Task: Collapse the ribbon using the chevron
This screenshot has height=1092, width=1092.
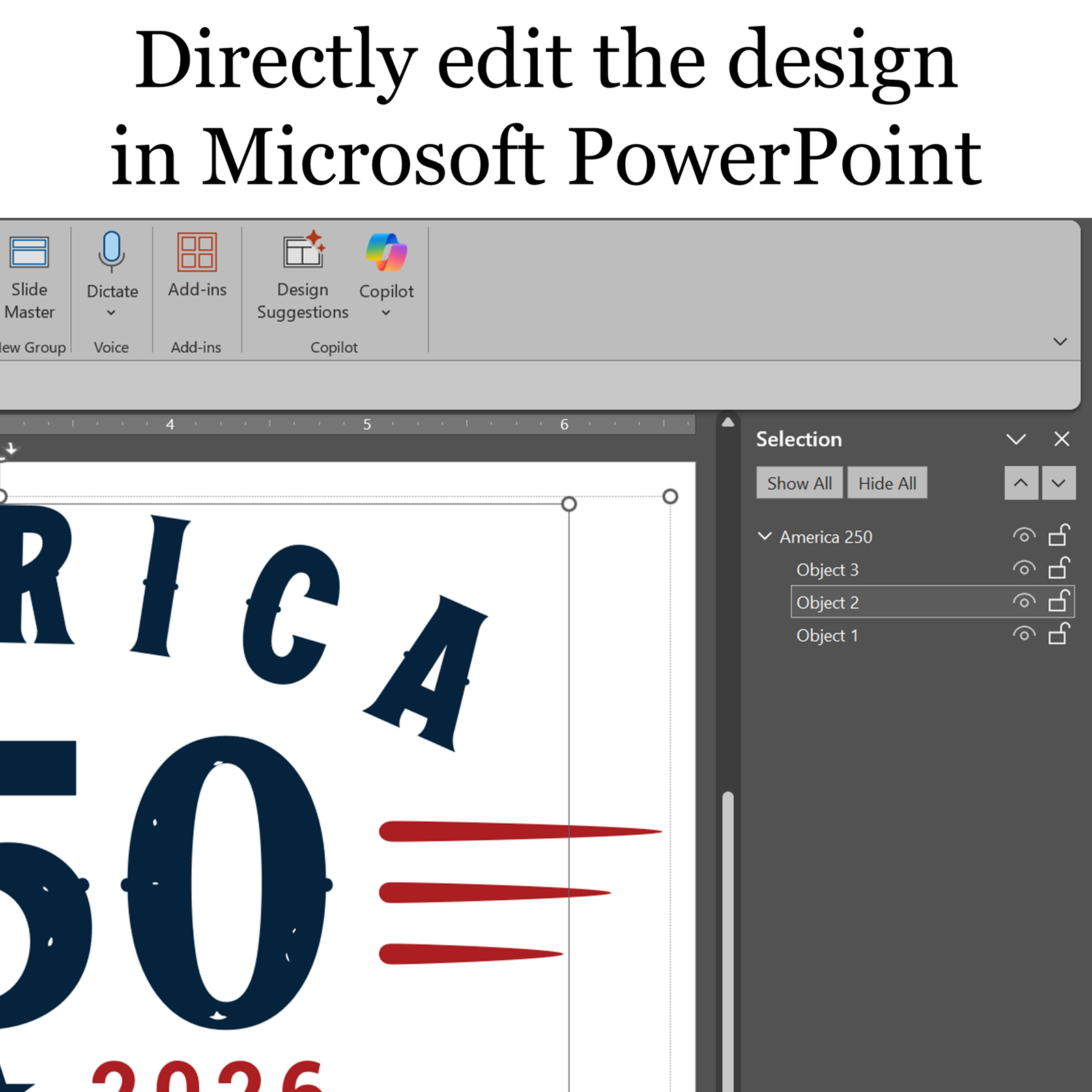Action: [1060, 341]
